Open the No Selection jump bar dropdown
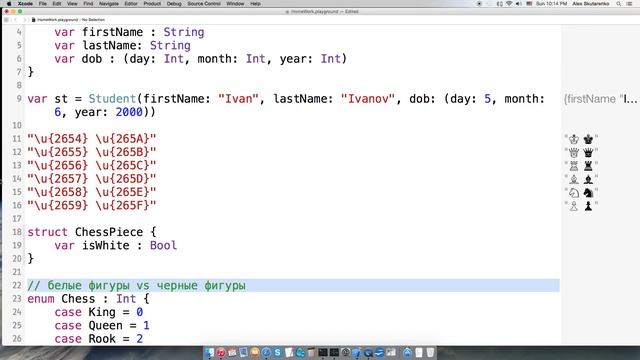The image size is (640, 360). [x=93, y=20]
